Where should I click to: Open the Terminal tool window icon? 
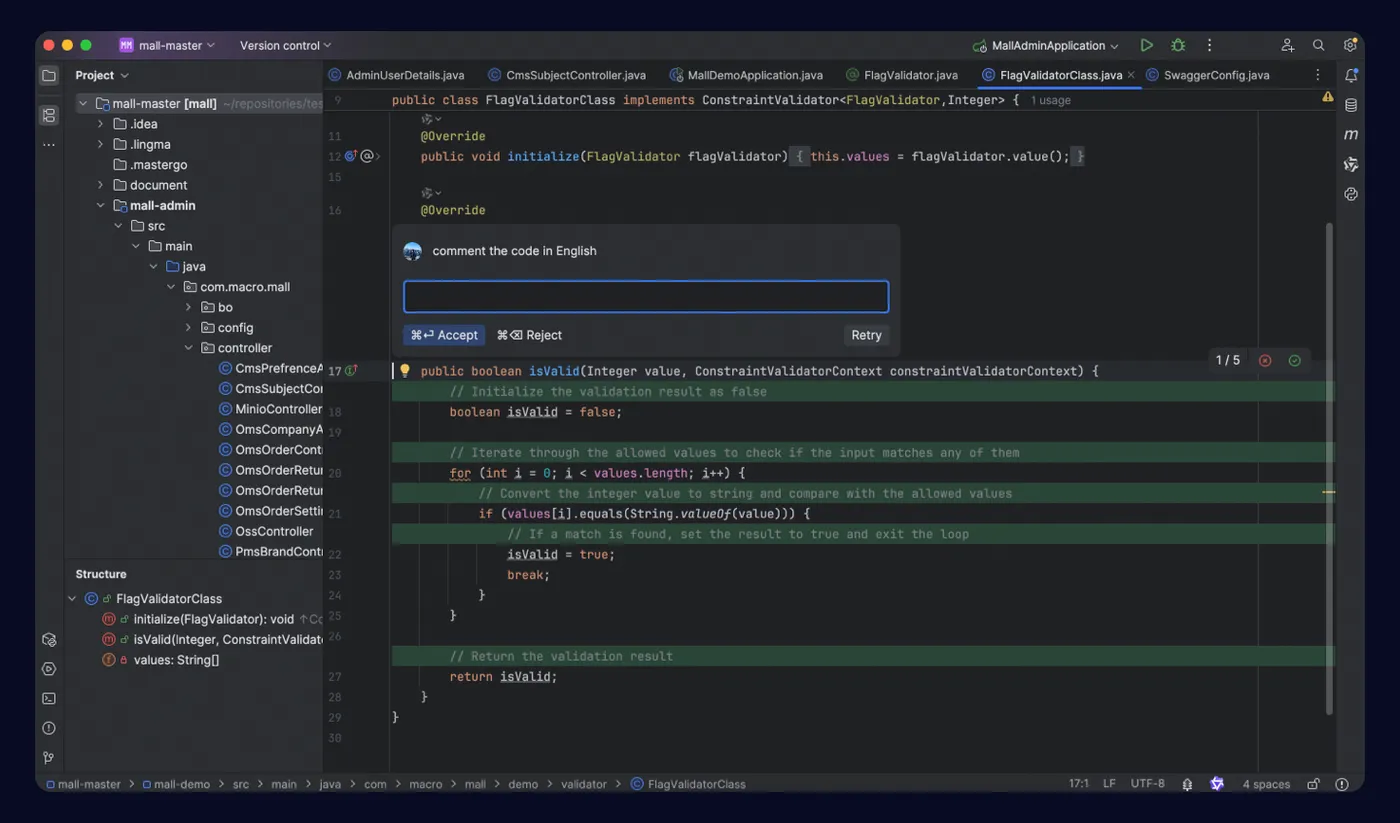(49, 698)
